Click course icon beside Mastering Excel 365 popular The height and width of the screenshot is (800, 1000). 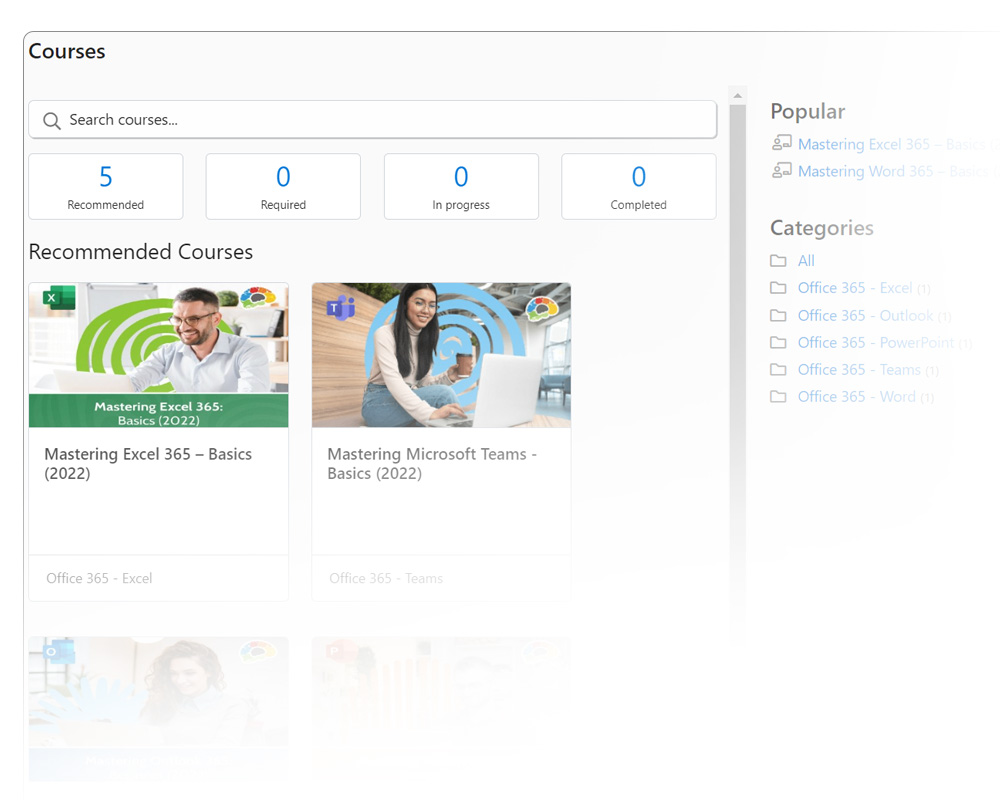782,143
